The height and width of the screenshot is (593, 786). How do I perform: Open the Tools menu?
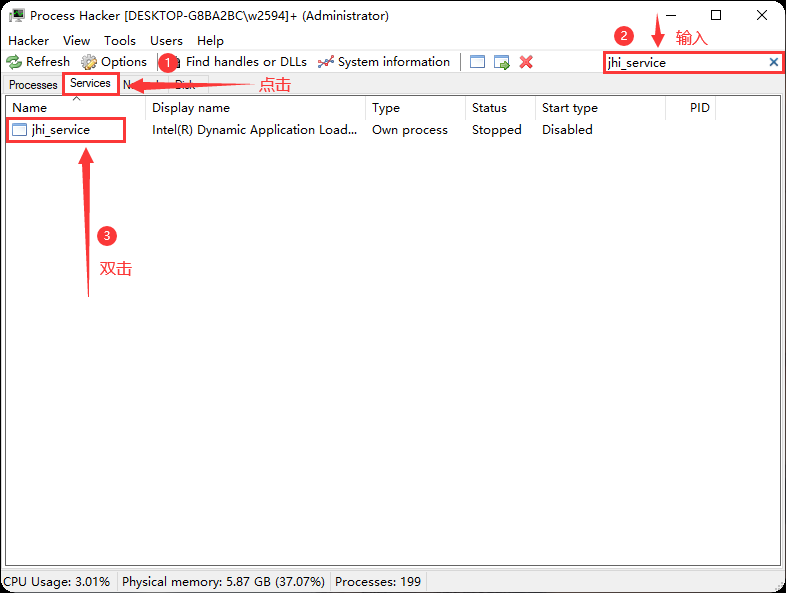(x=120, y=41)
